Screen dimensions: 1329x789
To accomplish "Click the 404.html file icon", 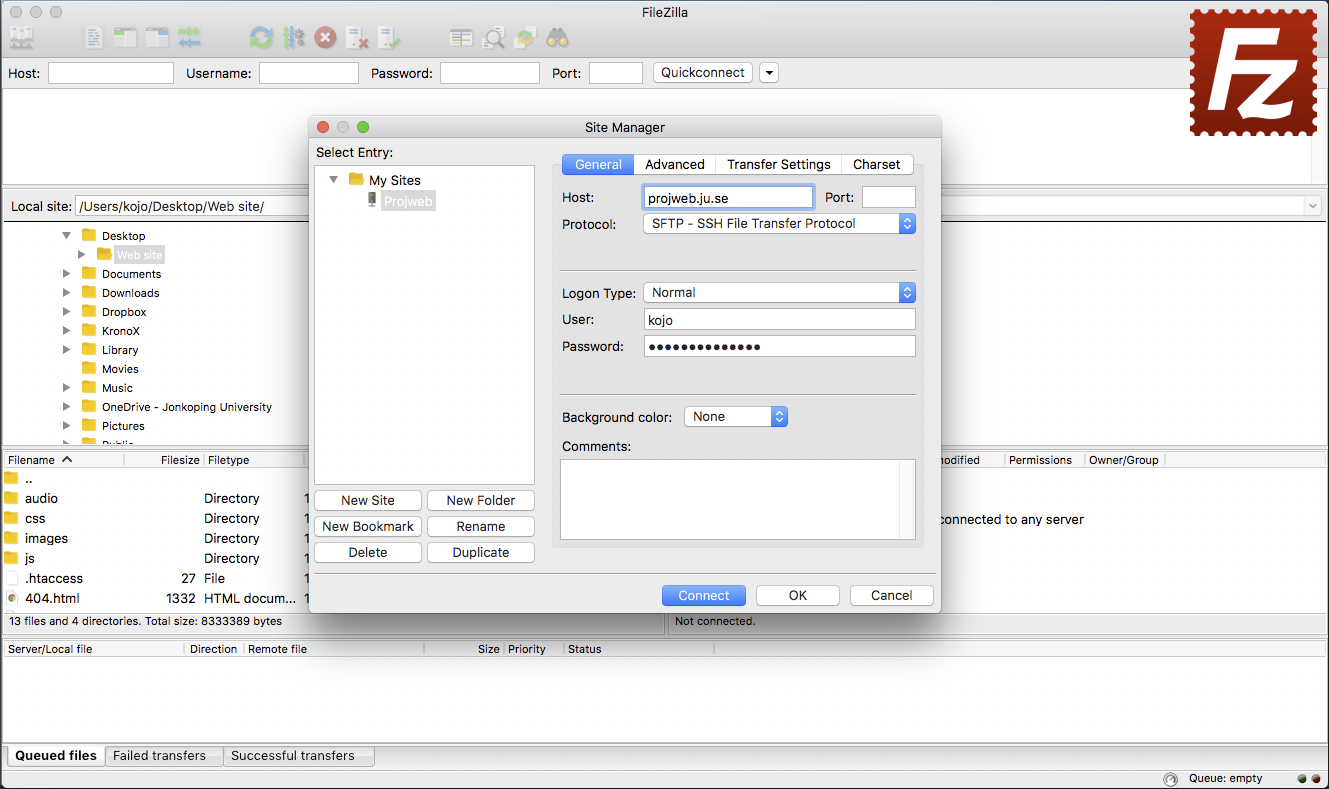I will pos(12,598).
